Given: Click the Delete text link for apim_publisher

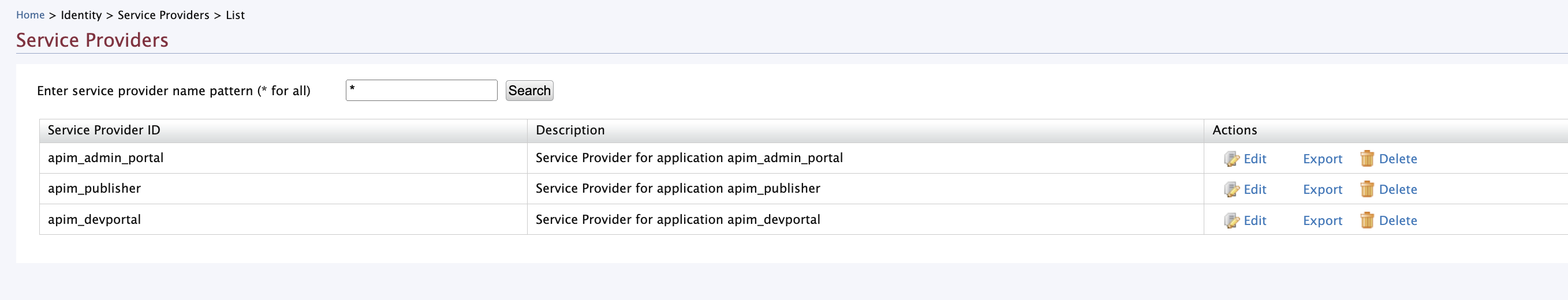Looking at the screenshot, I should click(x=1398, y=189).
